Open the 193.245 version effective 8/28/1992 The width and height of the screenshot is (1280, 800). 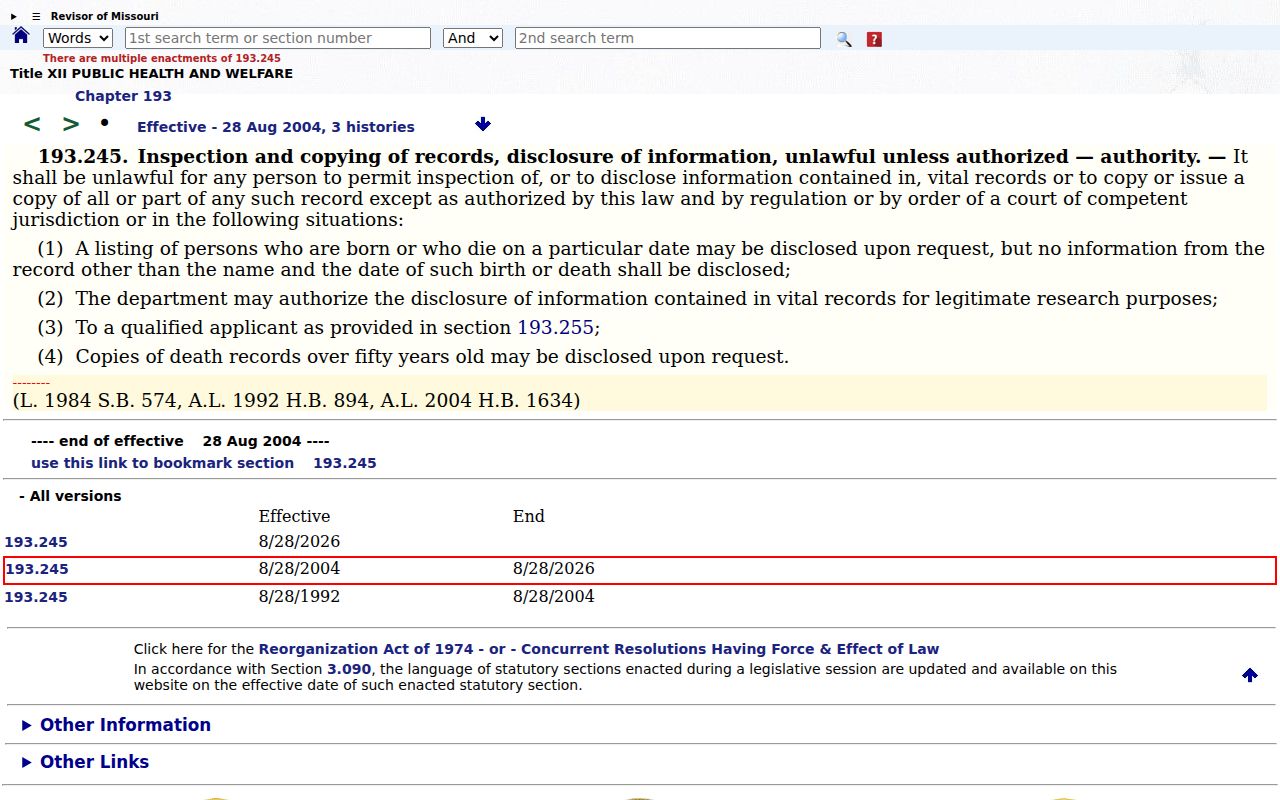[36, 597]
